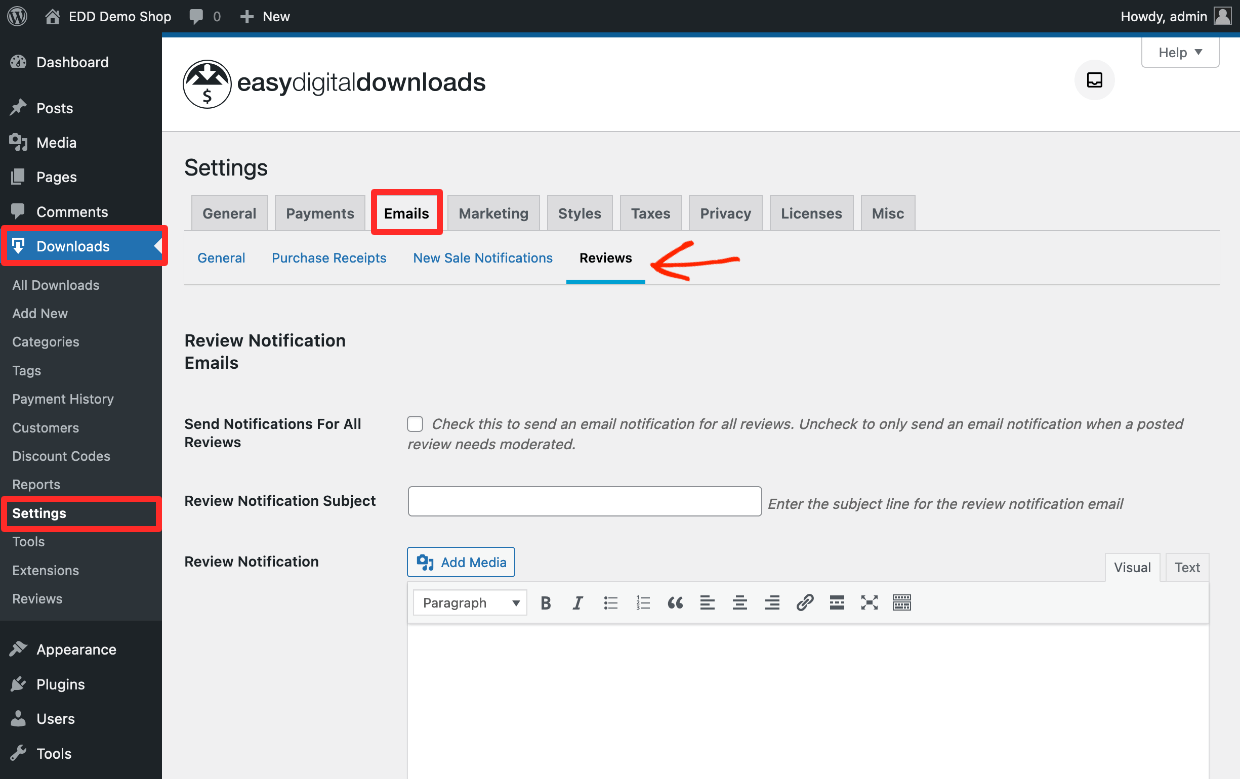1240x779 pixels.
Task: Align text left
Action: [707, 603]
